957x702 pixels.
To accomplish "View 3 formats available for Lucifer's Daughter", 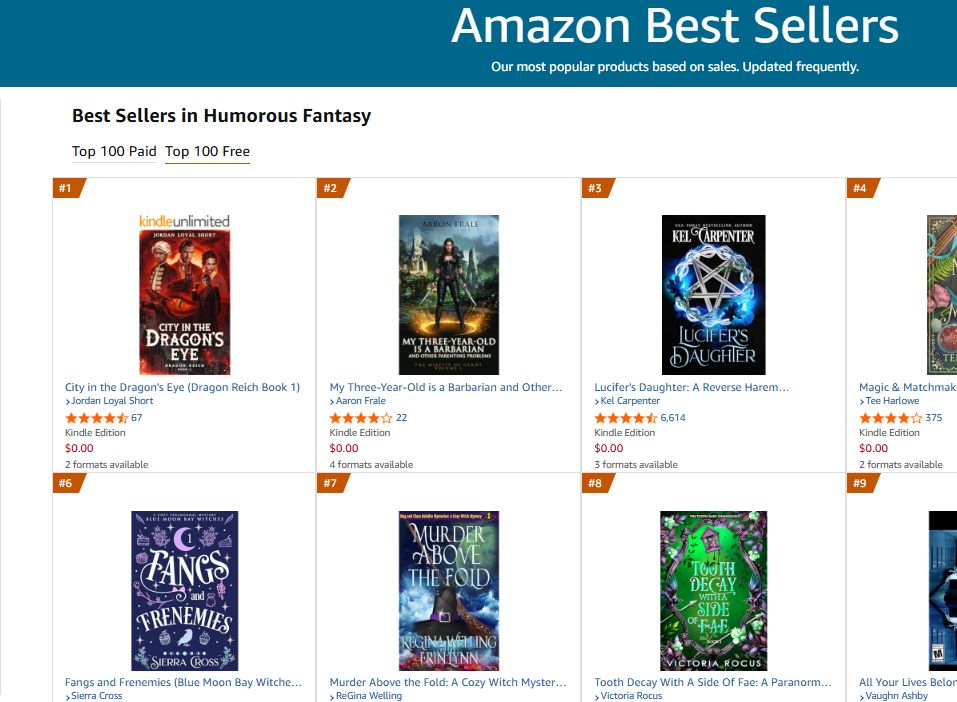I will tap(635, 464).
